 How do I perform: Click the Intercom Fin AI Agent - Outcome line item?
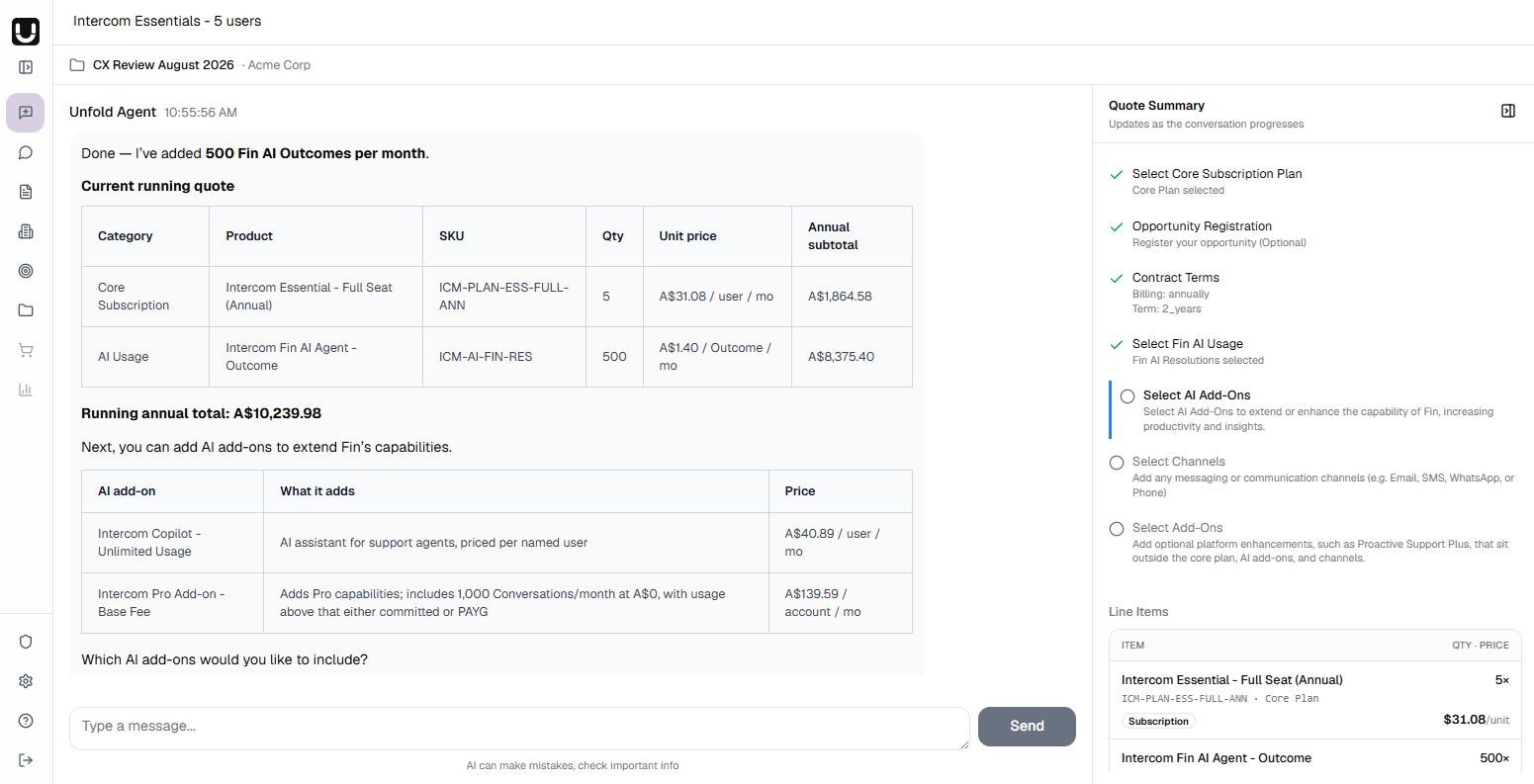coord(1314,758)
